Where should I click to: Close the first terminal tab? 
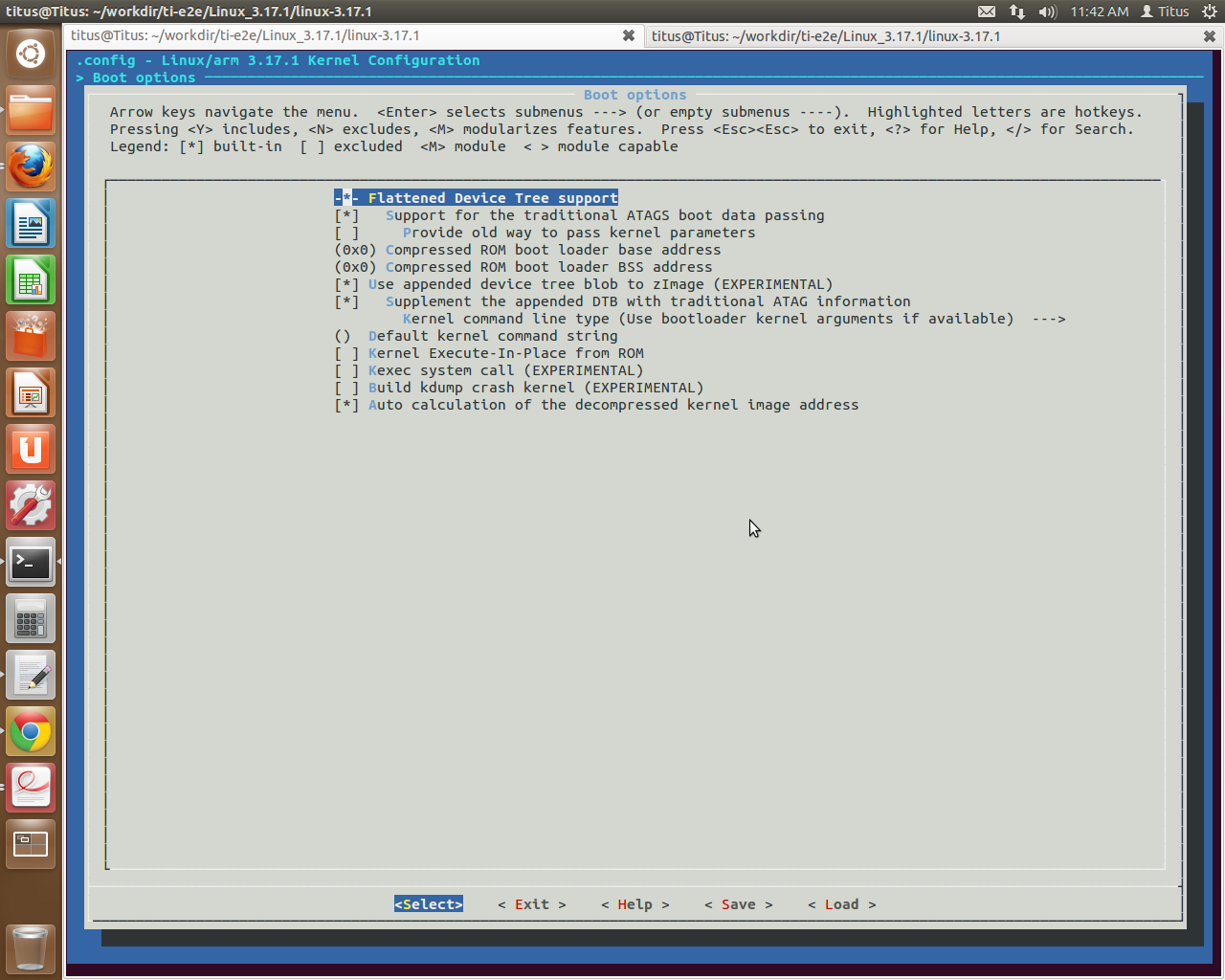pos(629,35)
